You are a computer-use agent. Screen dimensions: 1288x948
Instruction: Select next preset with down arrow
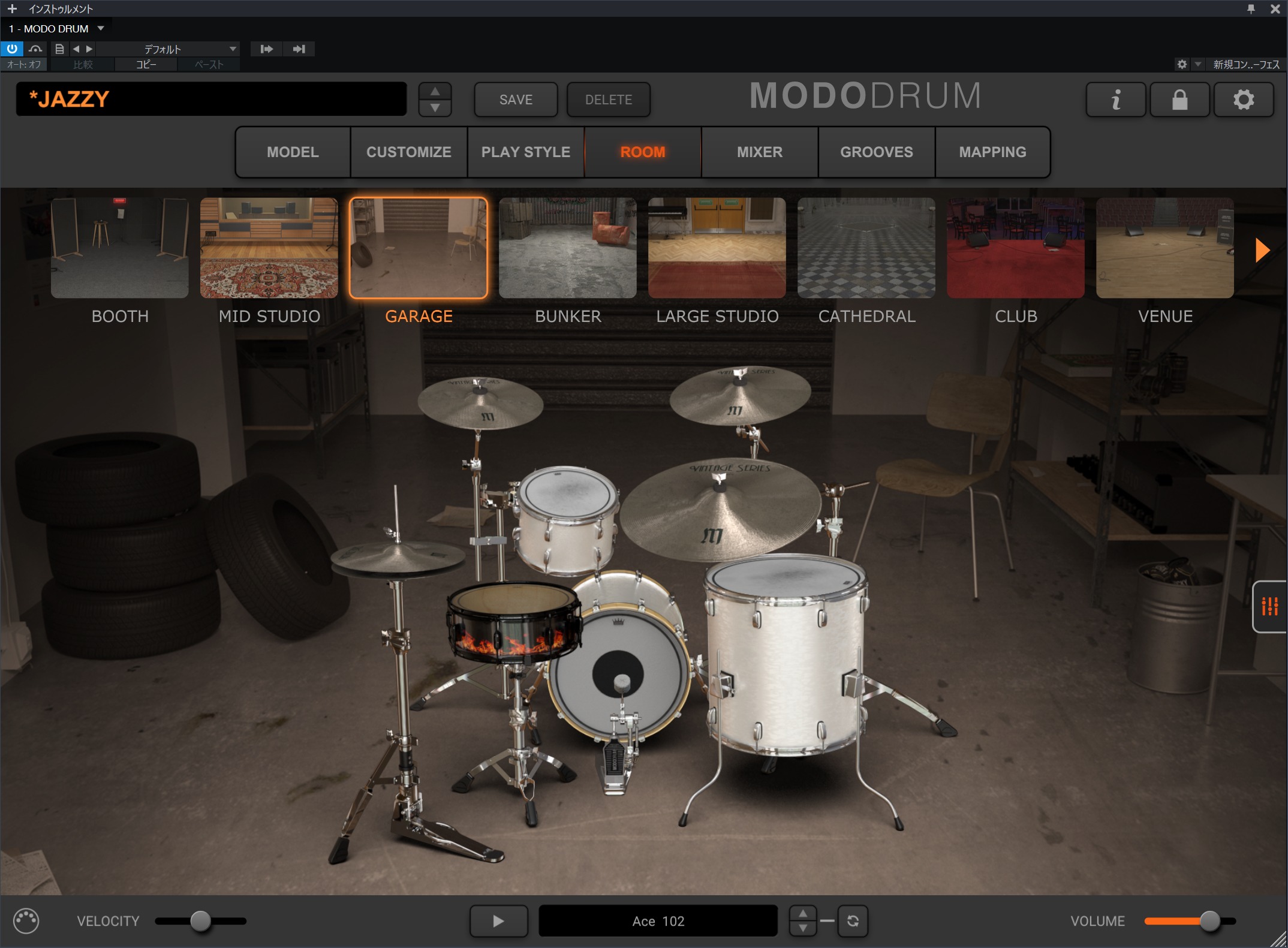[x=435, y=107]
